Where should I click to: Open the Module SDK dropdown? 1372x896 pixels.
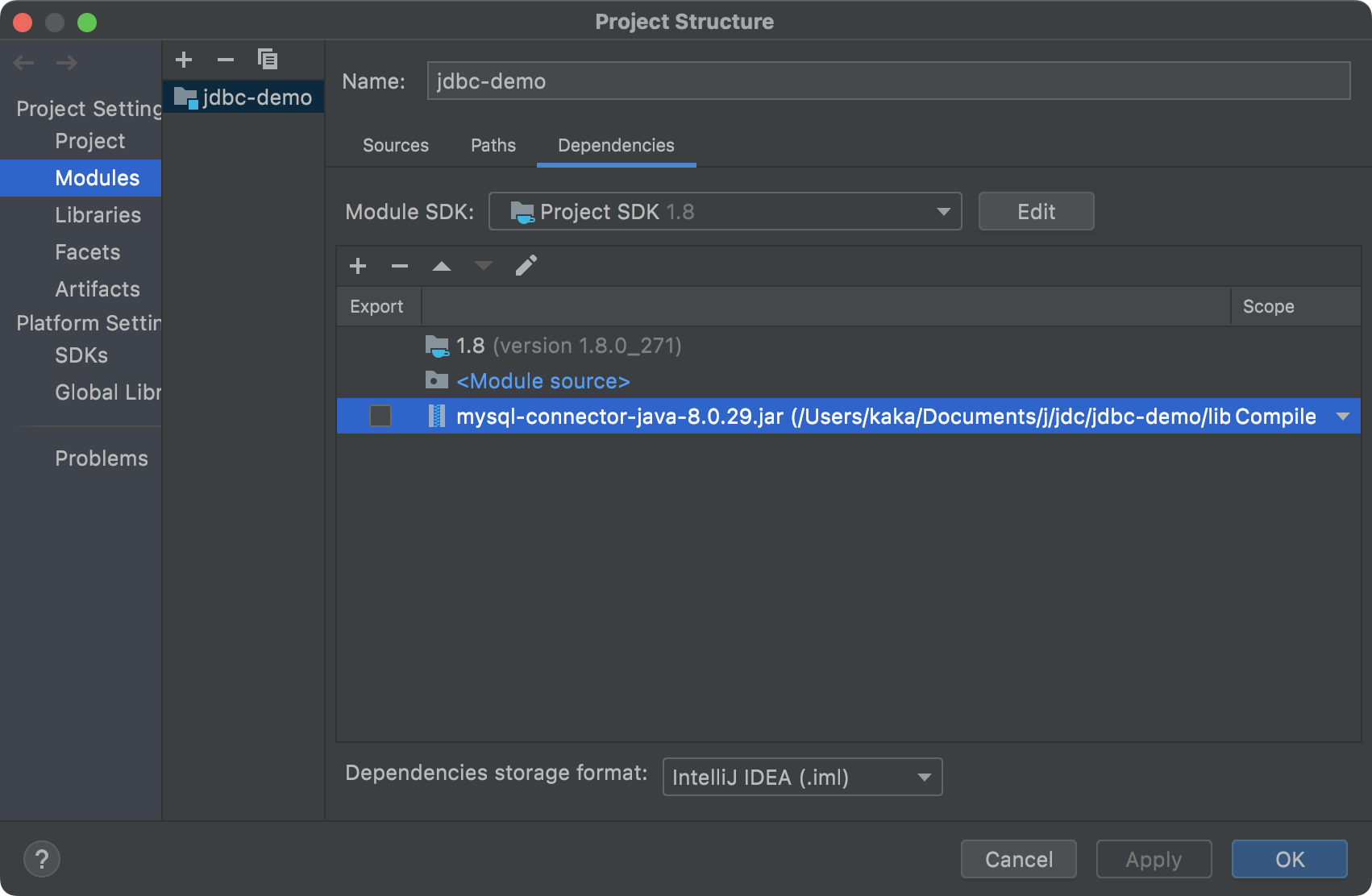[x=725, y=212]
